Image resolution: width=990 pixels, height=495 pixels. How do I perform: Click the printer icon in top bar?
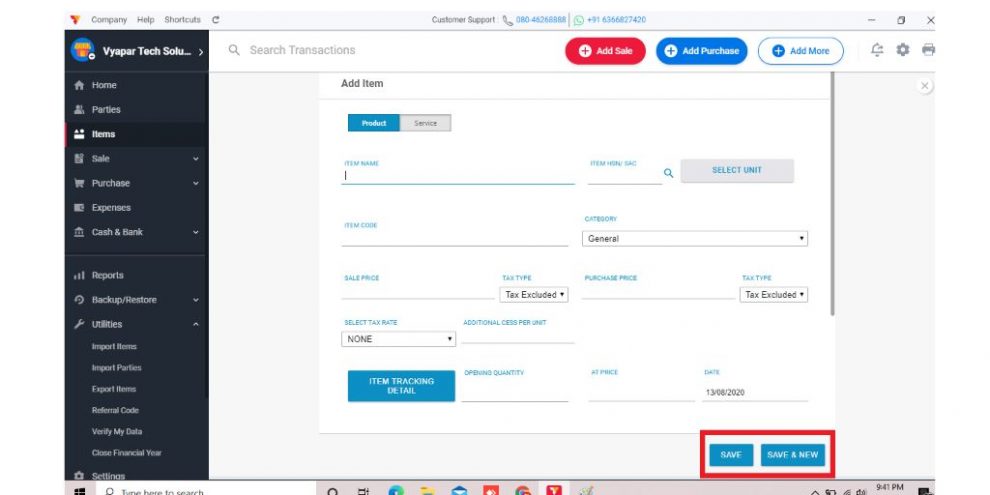coord(928,50)
